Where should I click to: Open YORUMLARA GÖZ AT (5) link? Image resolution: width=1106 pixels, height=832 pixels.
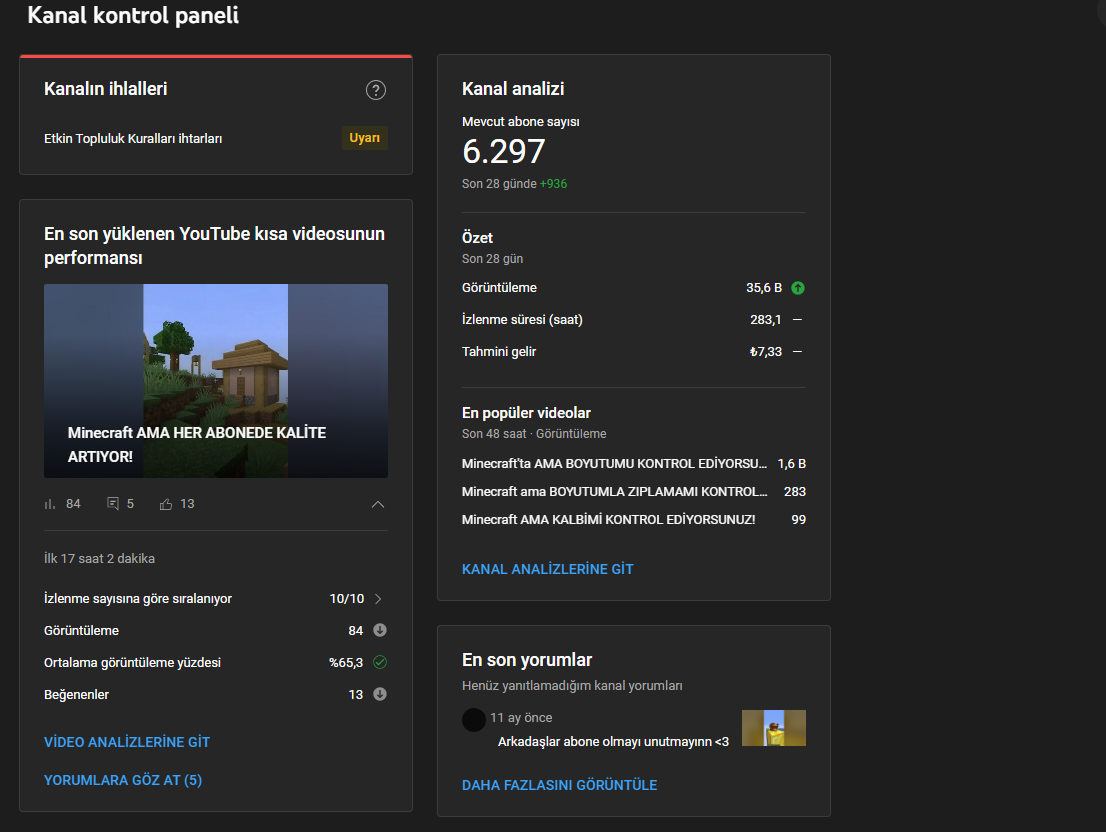tap(123, 780)
